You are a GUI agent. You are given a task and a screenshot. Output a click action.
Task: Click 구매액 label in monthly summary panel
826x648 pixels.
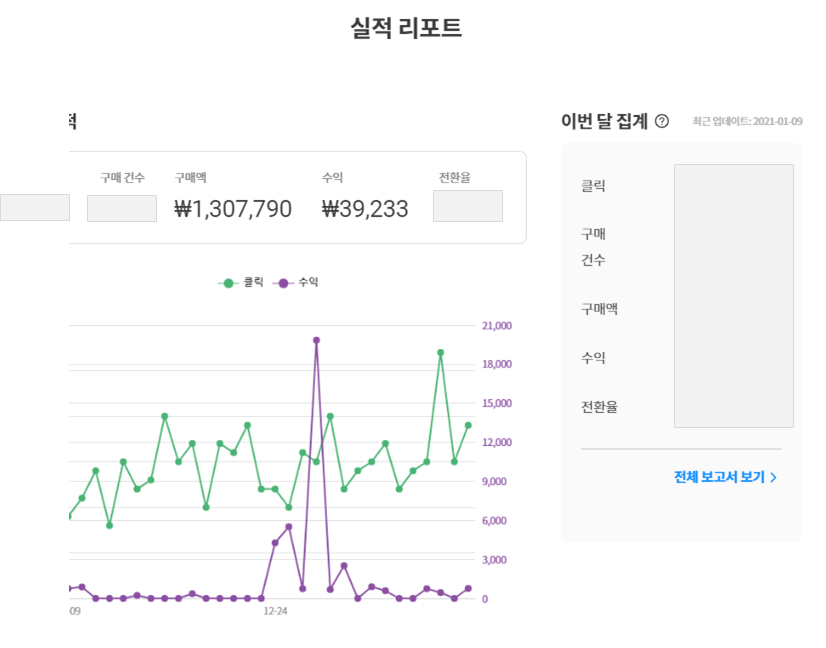point(599,309)
